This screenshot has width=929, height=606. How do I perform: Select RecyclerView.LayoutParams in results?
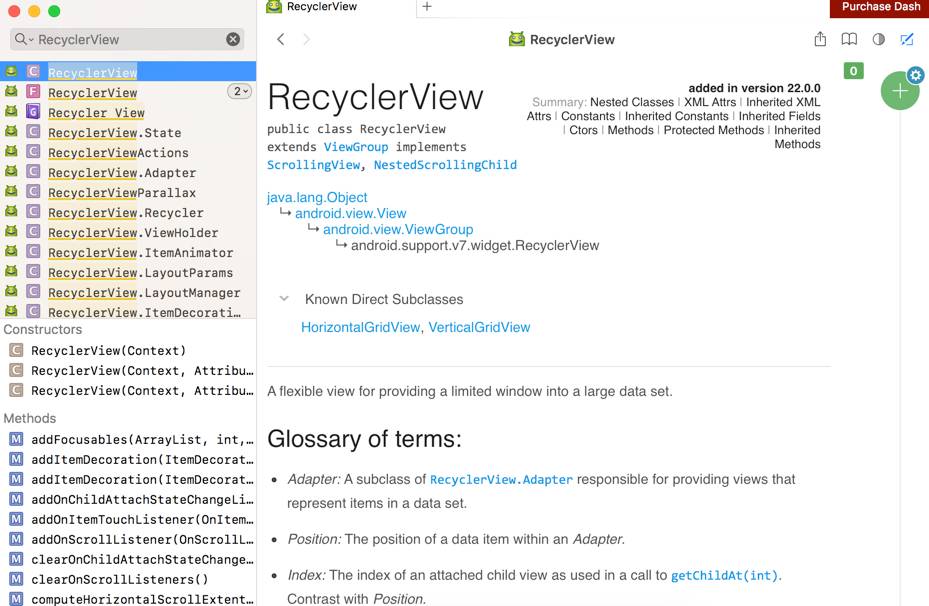click(x=128, y=272)
